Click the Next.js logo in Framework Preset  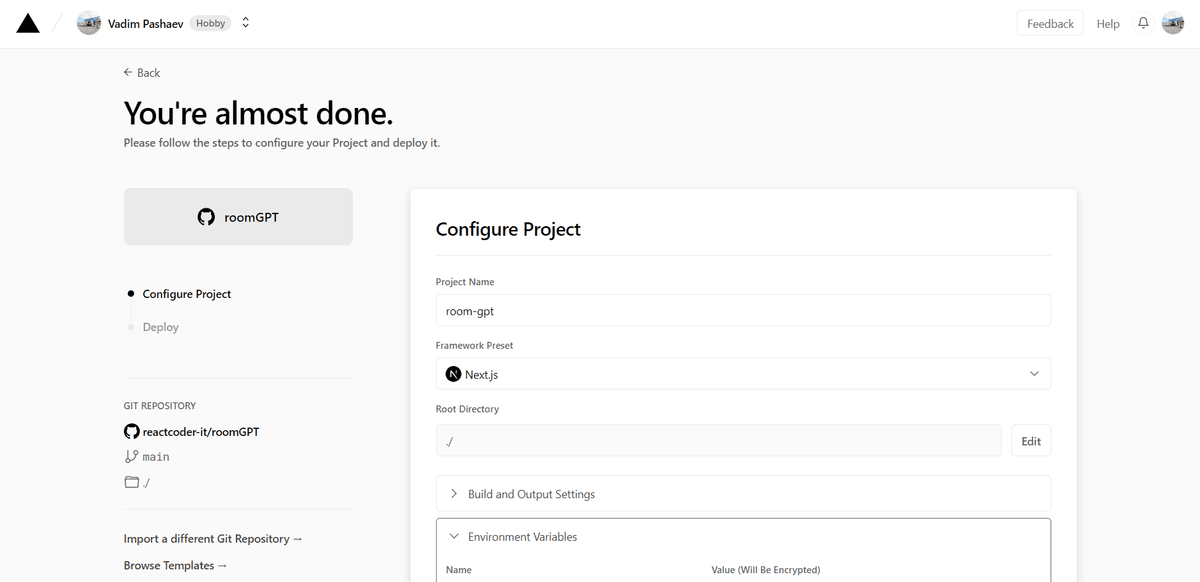coord(453,374)
